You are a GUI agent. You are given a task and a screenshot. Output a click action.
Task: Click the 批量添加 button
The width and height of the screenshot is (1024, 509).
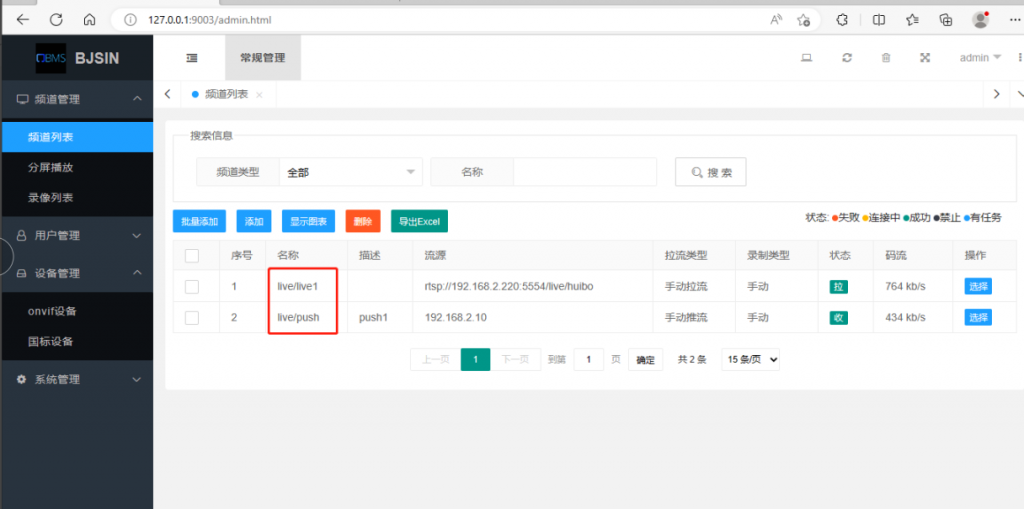click(199, 221)
